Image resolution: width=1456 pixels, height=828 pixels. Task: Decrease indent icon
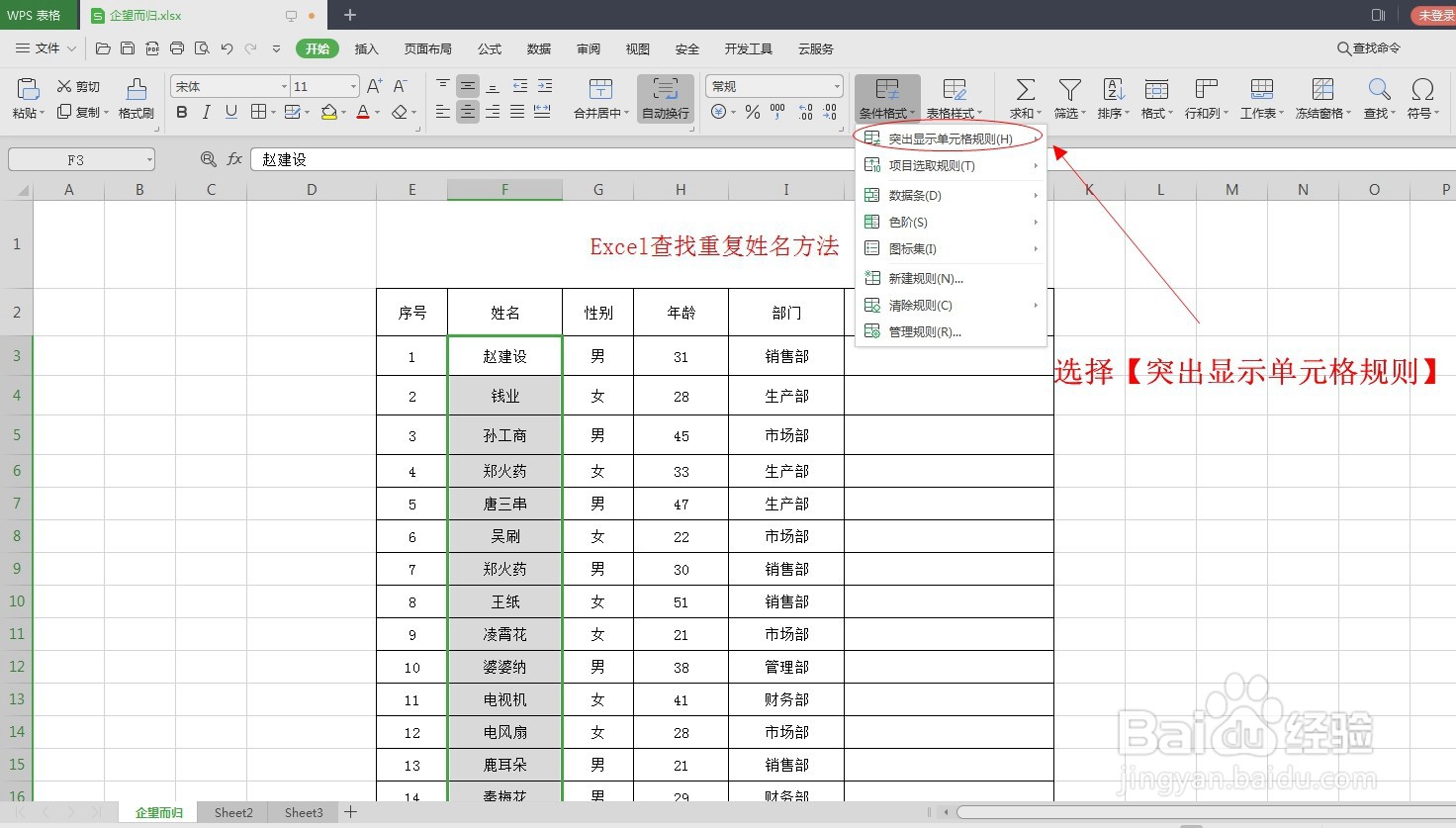pyautogui.click(x=518, y=86)
